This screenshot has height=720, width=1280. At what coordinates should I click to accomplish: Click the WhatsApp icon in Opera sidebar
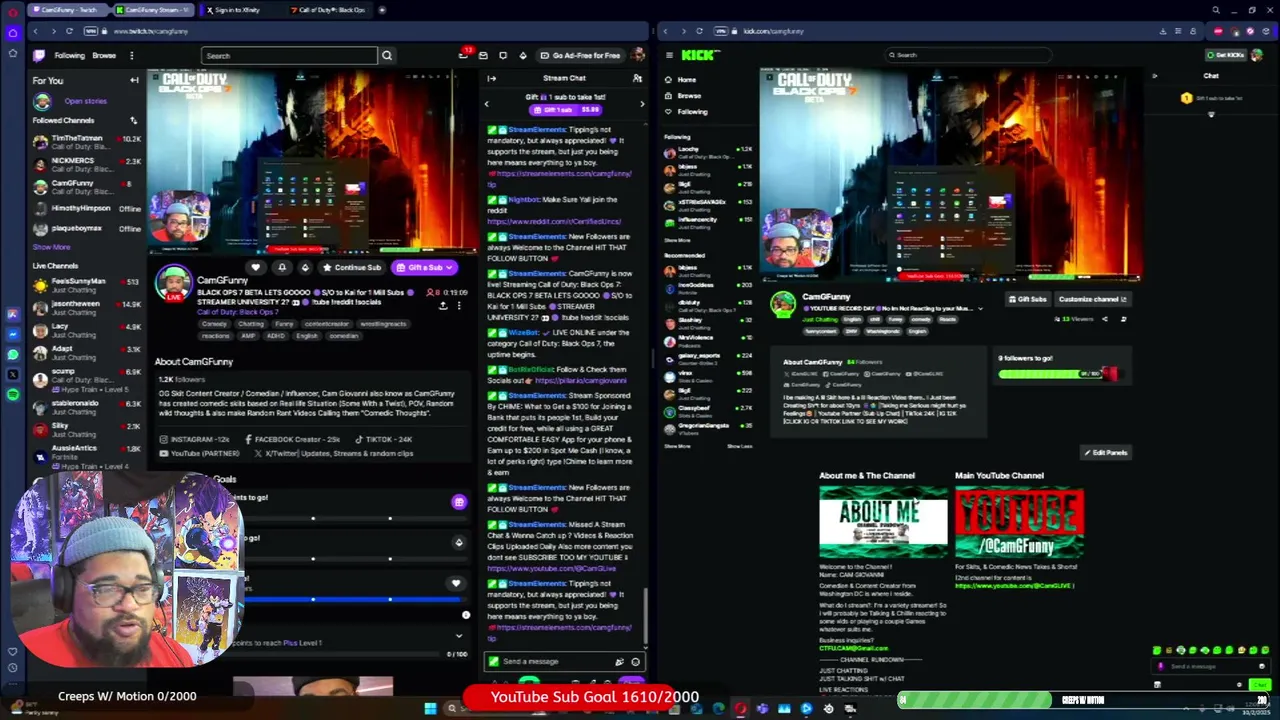[12, 354]
